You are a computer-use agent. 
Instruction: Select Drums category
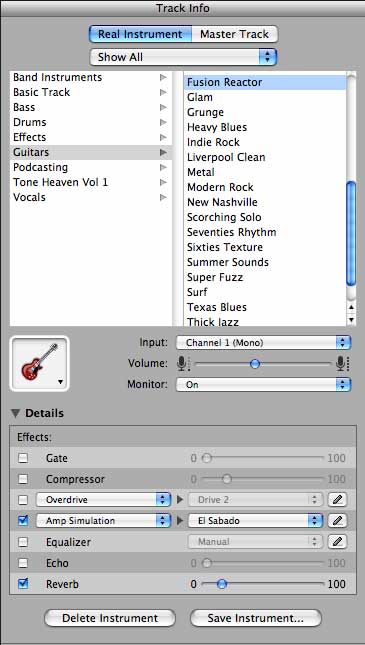coord(91,122)
